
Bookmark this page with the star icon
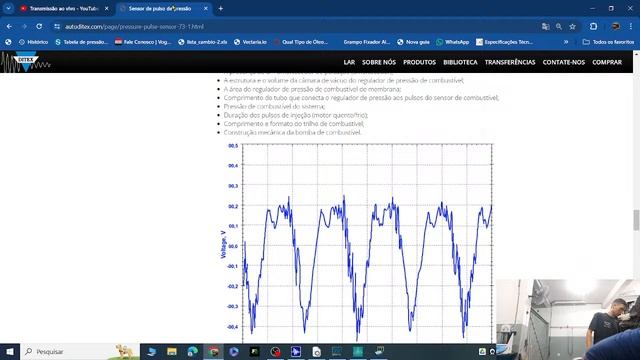(572, 27)
